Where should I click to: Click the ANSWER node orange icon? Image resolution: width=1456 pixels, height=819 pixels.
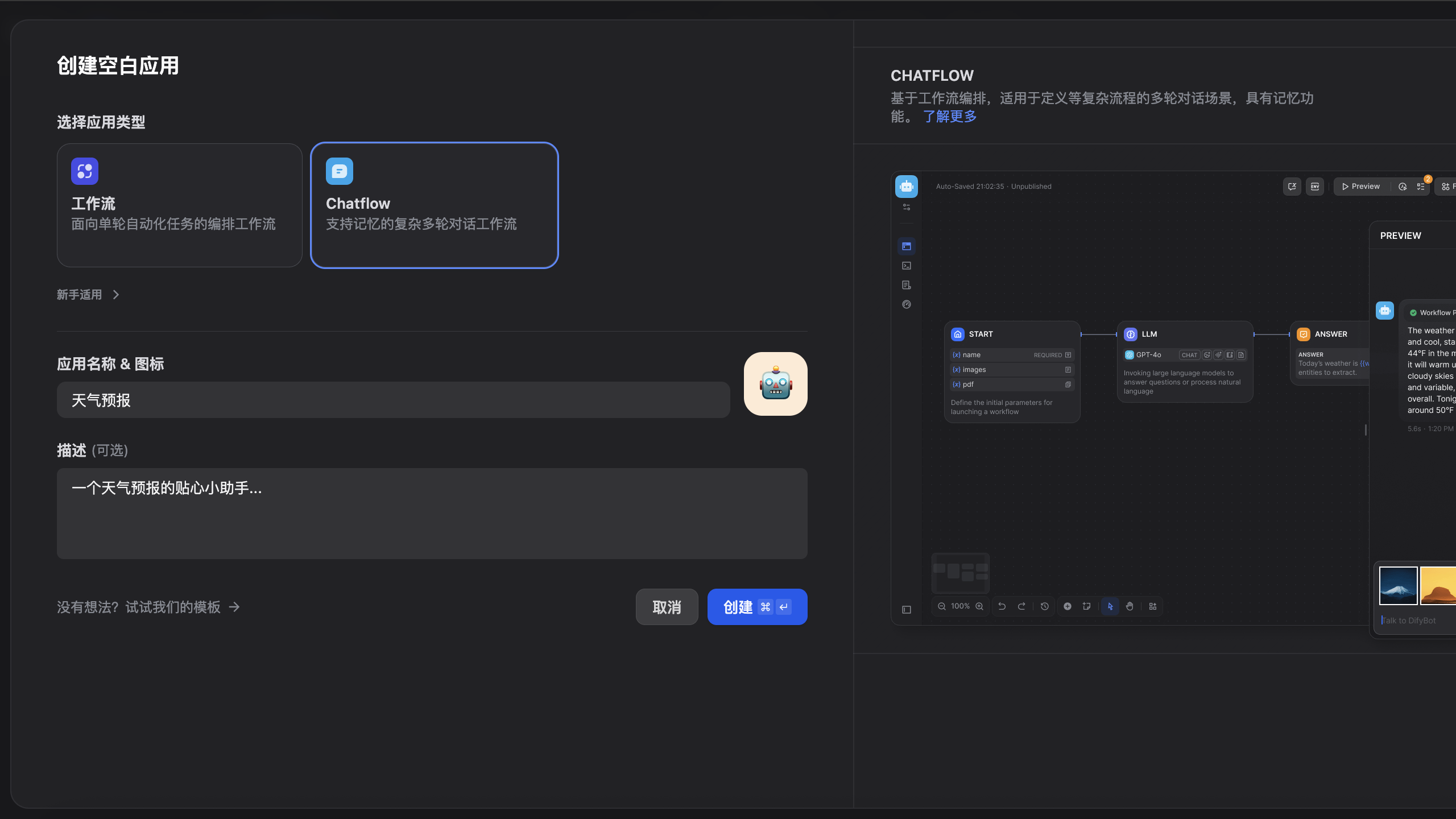point(1304,334)
